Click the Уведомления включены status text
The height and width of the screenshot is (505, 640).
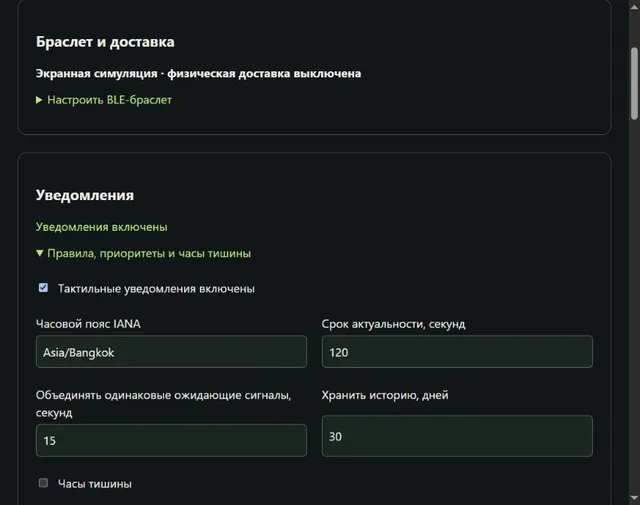tap(102, 227)
